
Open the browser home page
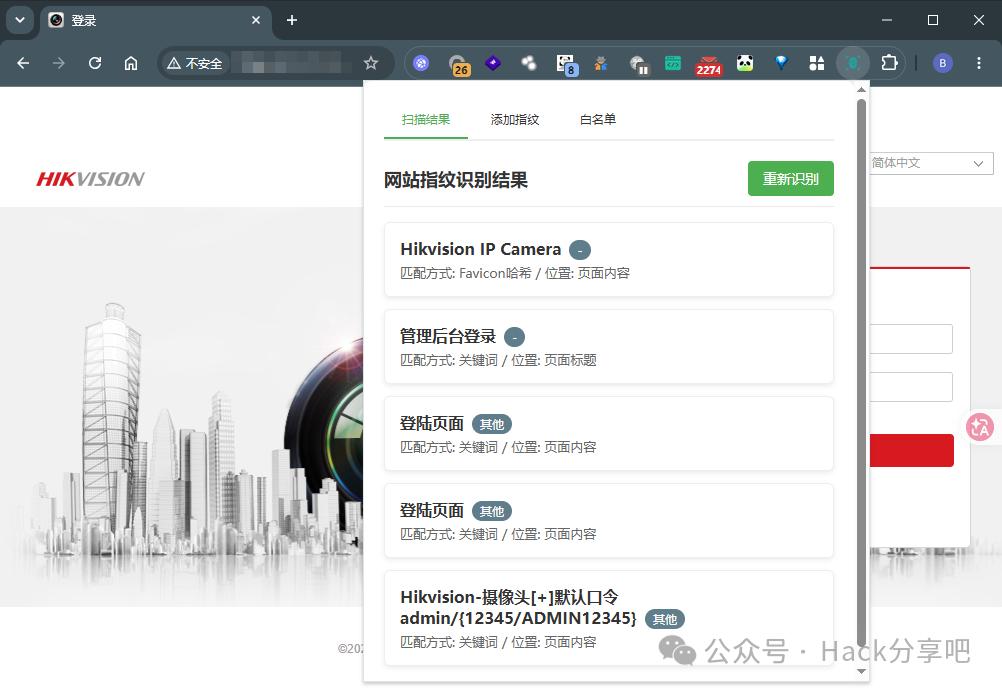point(131,63)
